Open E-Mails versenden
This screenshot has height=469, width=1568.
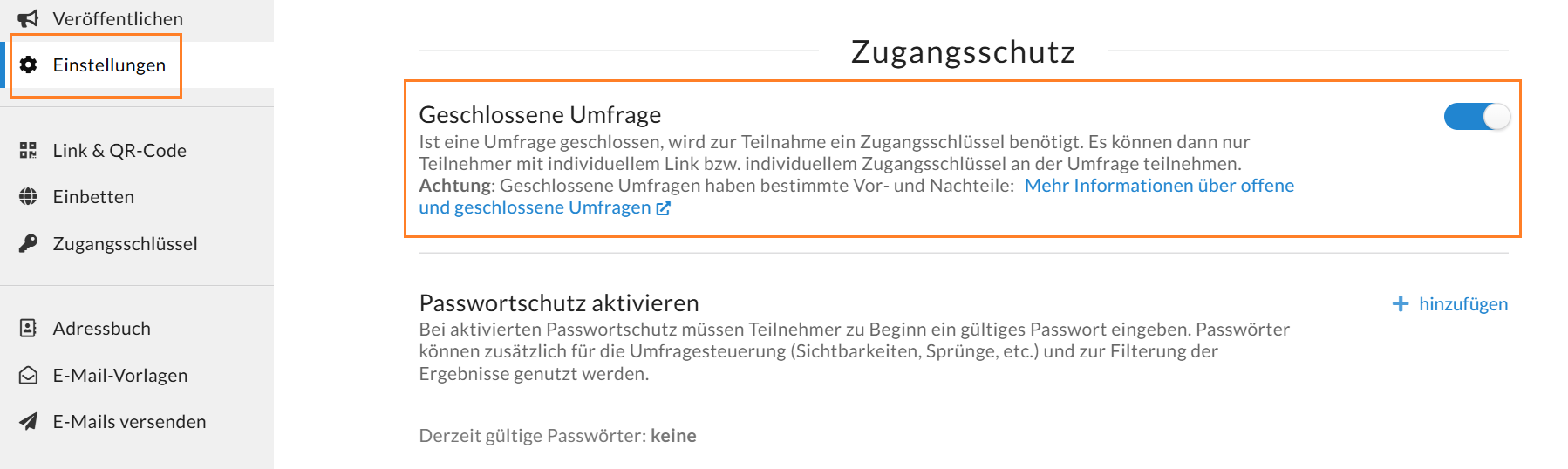tap(129, 422)
